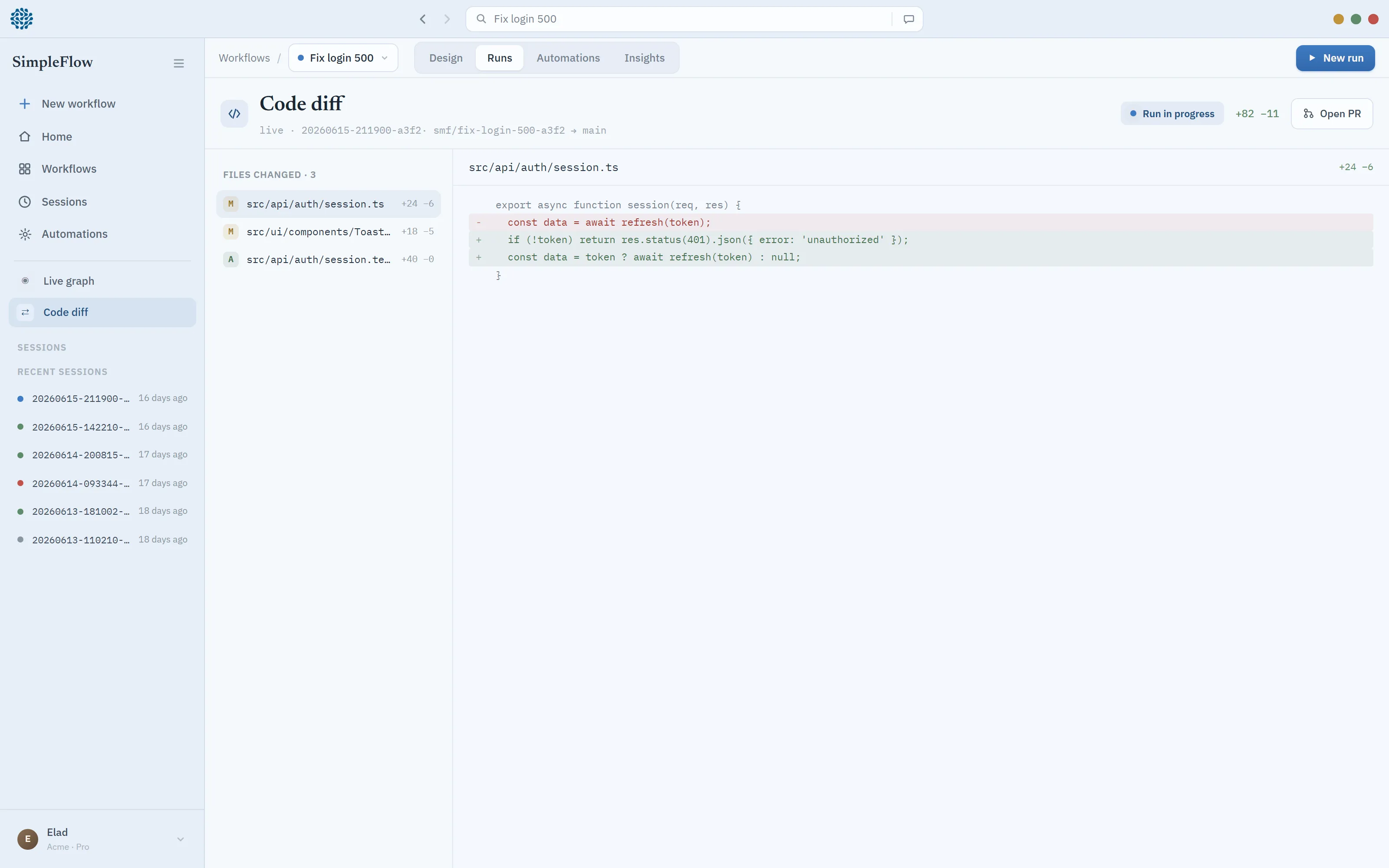
Task: Click the RECENT SESSIONS heading
Action: tap(62, 372)
